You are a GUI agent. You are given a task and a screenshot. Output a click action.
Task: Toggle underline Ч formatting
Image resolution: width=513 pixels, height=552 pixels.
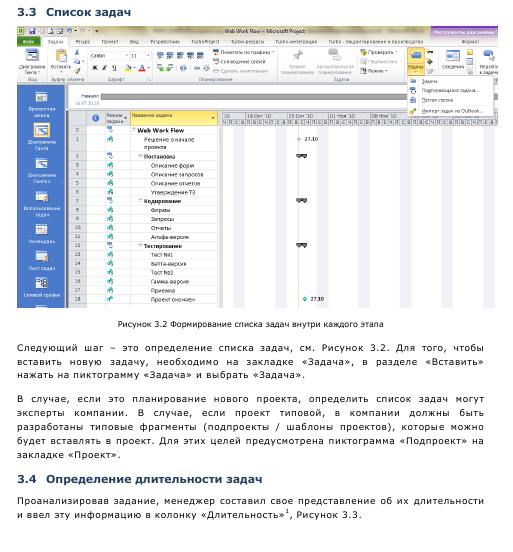pyautogui.click(x=114, y=68)
